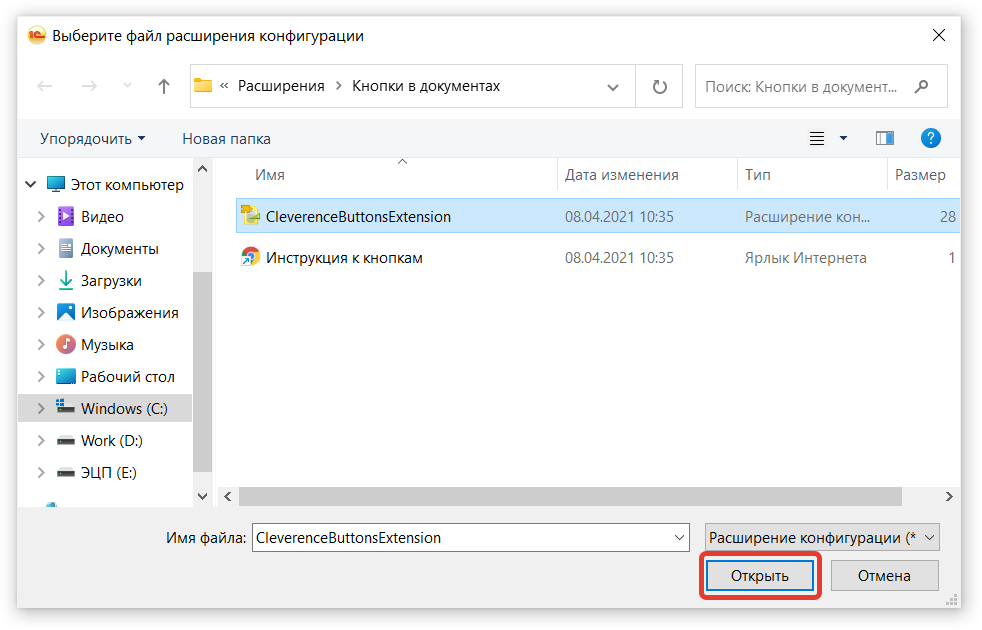982x630 pixels.
Task: Select the Инструкция к кнопкам shortcut
Action: click(344, 258)
